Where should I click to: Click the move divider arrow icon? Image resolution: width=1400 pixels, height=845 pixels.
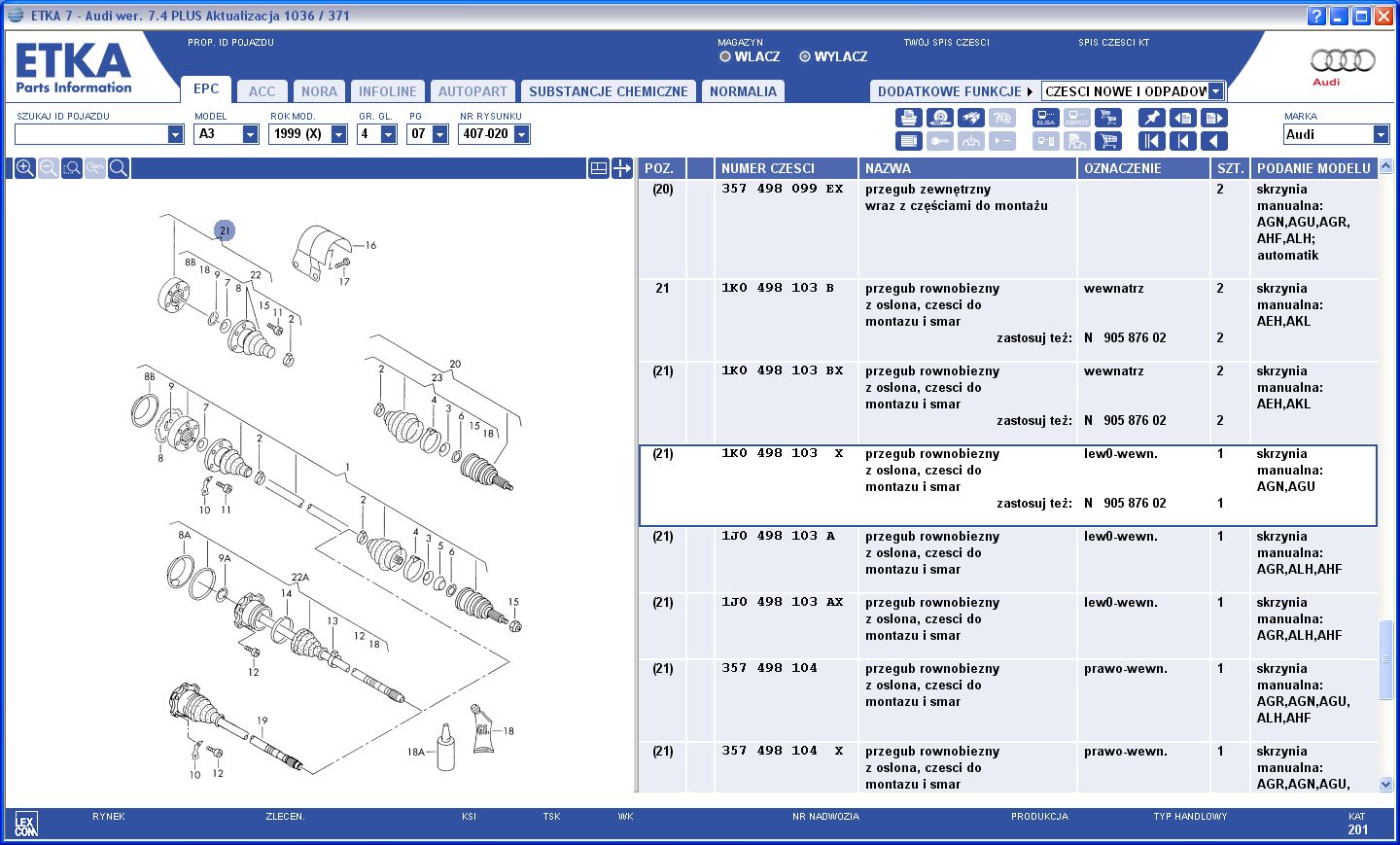tap(622, 168)
